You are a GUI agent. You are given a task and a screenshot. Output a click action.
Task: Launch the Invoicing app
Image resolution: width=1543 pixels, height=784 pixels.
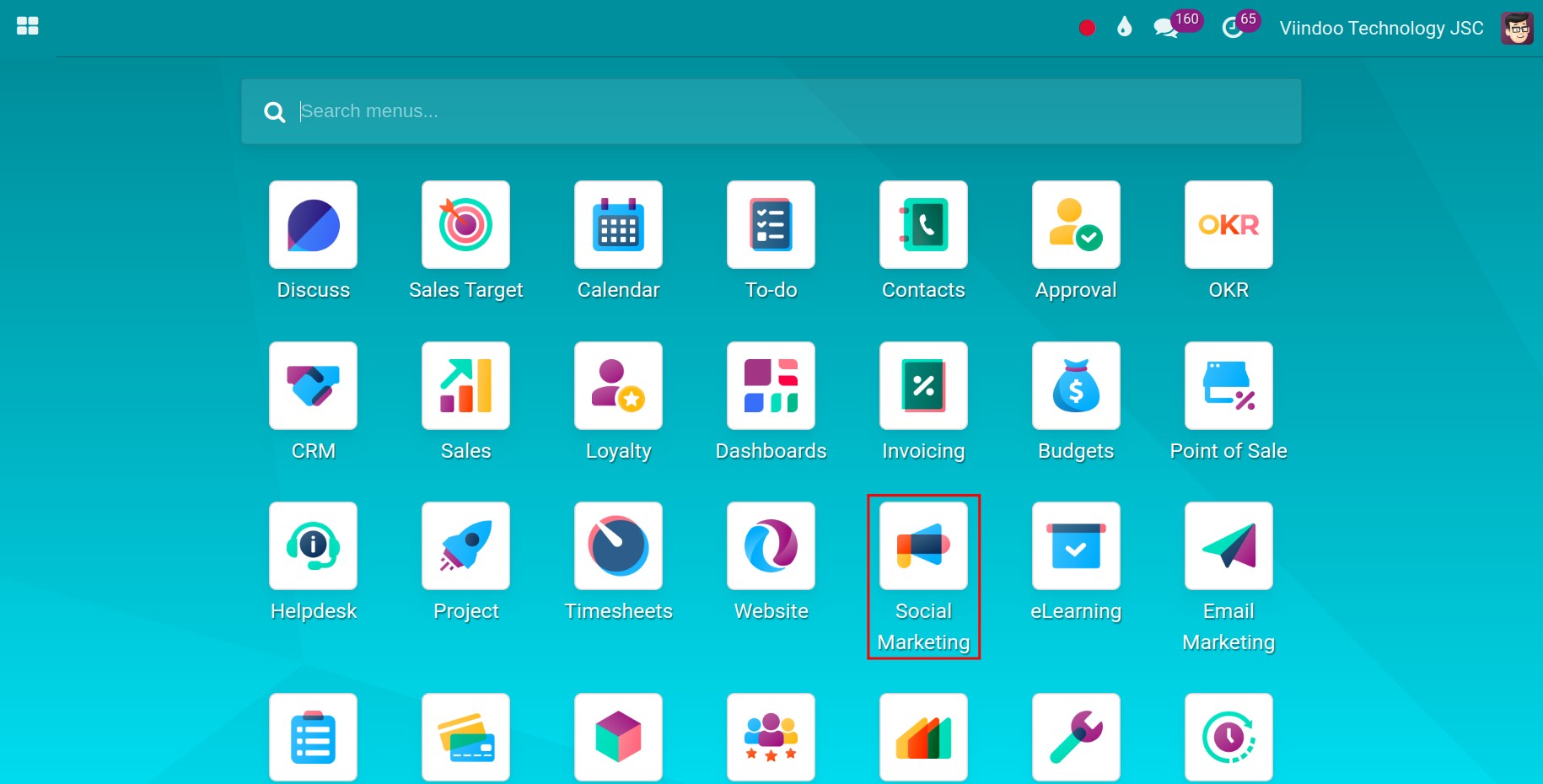point(923,385)
